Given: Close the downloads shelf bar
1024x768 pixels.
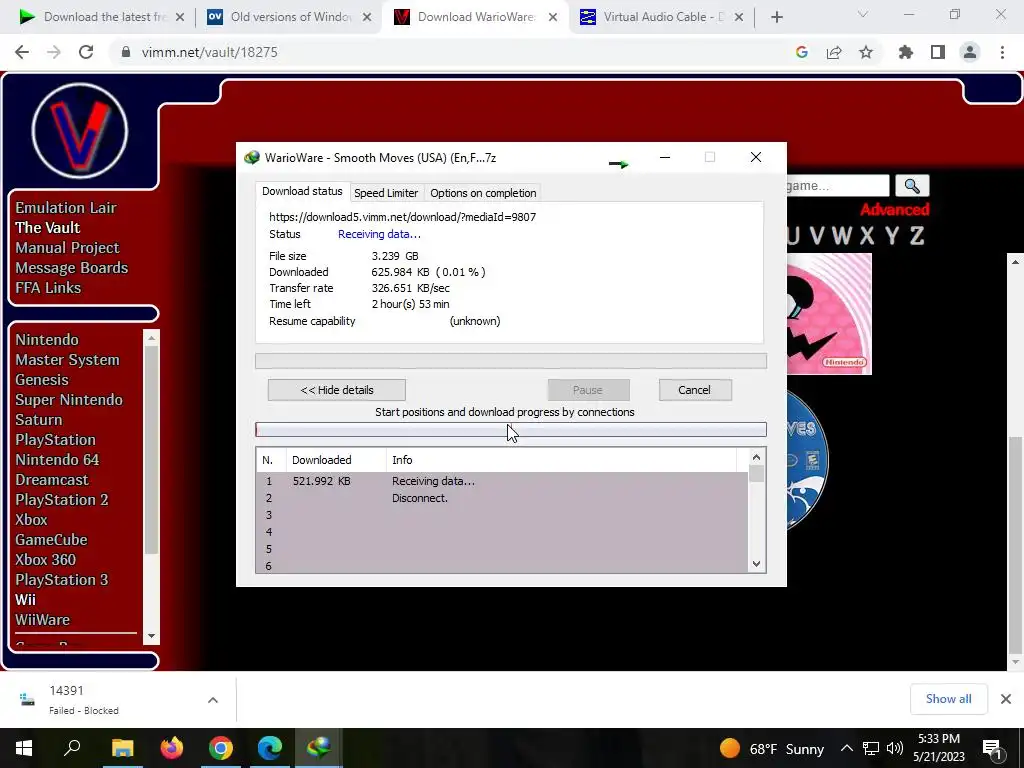Looking at the screenshot, I should coord(1006,699).
